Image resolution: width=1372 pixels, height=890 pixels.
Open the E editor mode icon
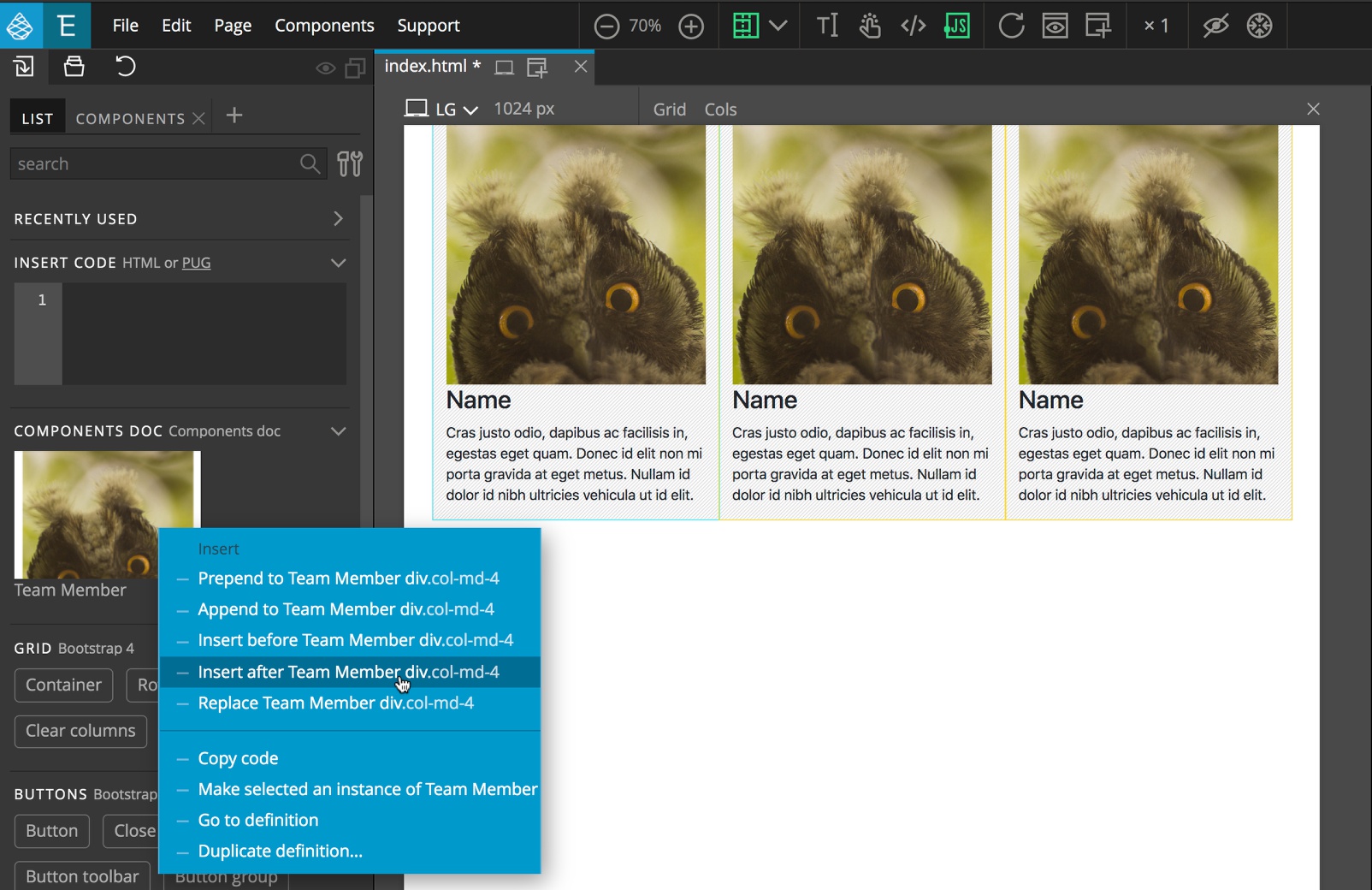pos(67,25)
